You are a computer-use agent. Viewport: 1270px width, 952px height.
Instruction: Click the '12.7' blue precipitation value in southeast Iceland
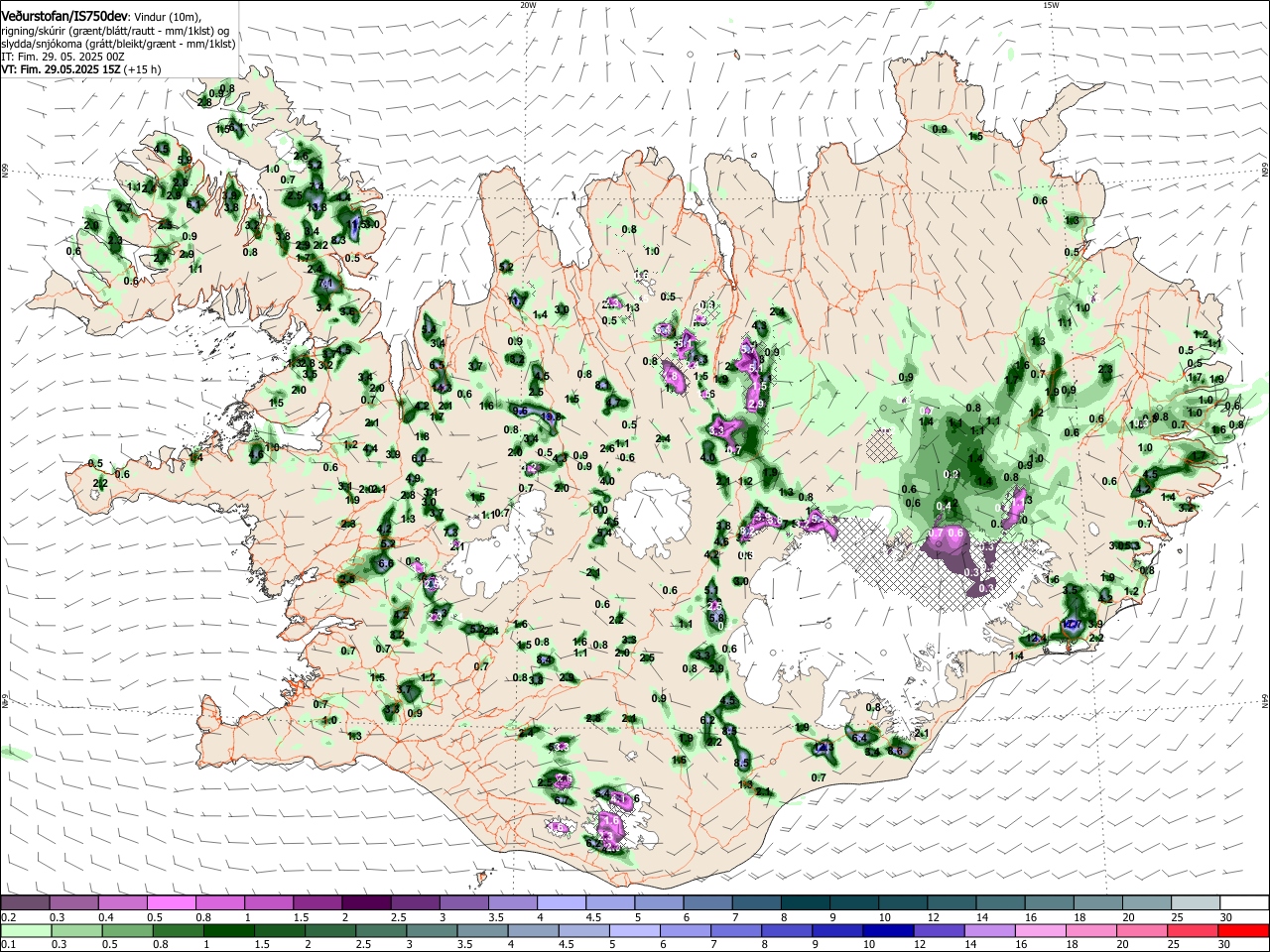tap(1071, 625)
